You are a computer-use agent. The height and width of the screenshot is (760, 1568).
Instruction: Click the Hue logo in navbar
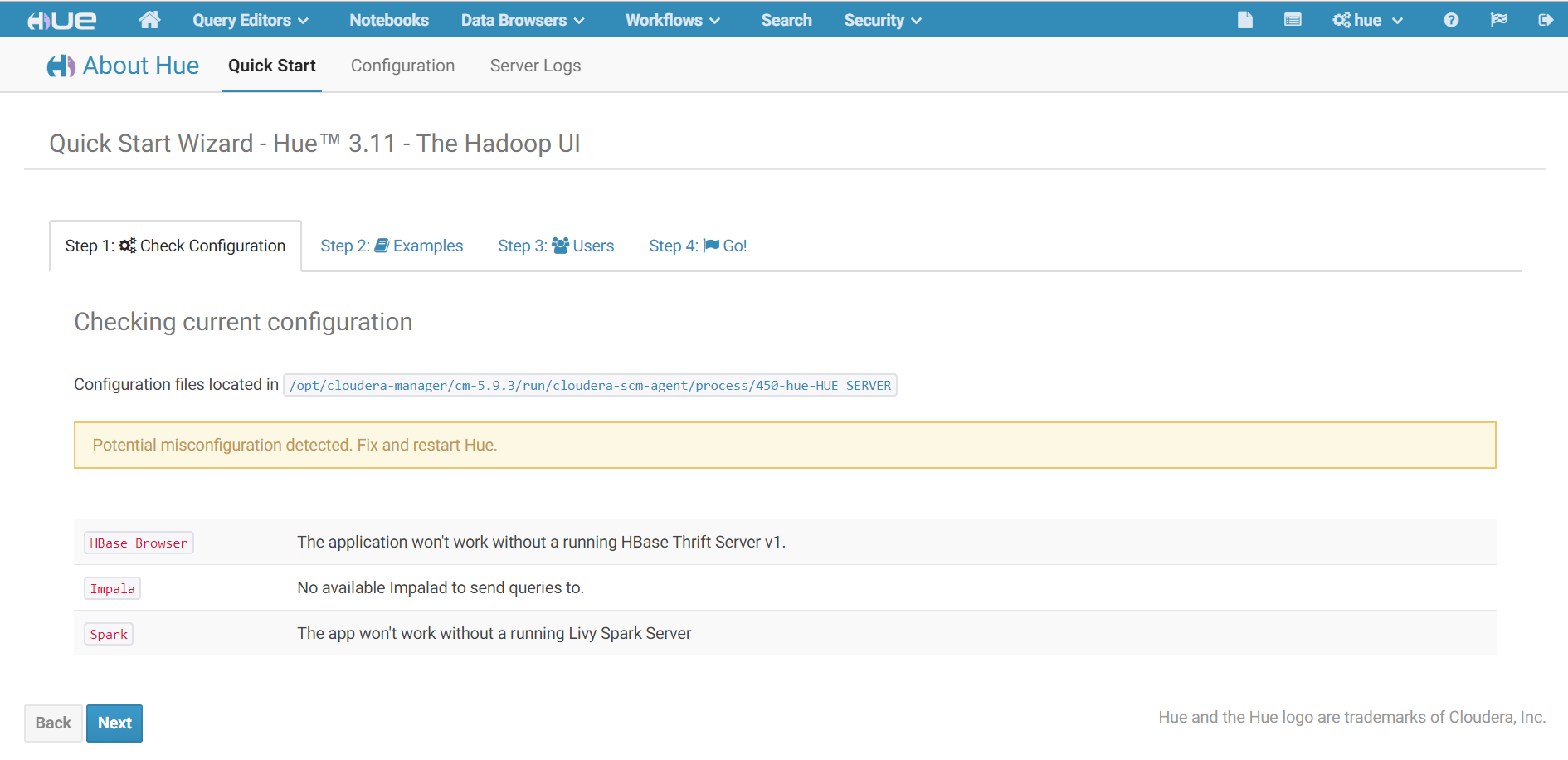click(x=62, y=20)
